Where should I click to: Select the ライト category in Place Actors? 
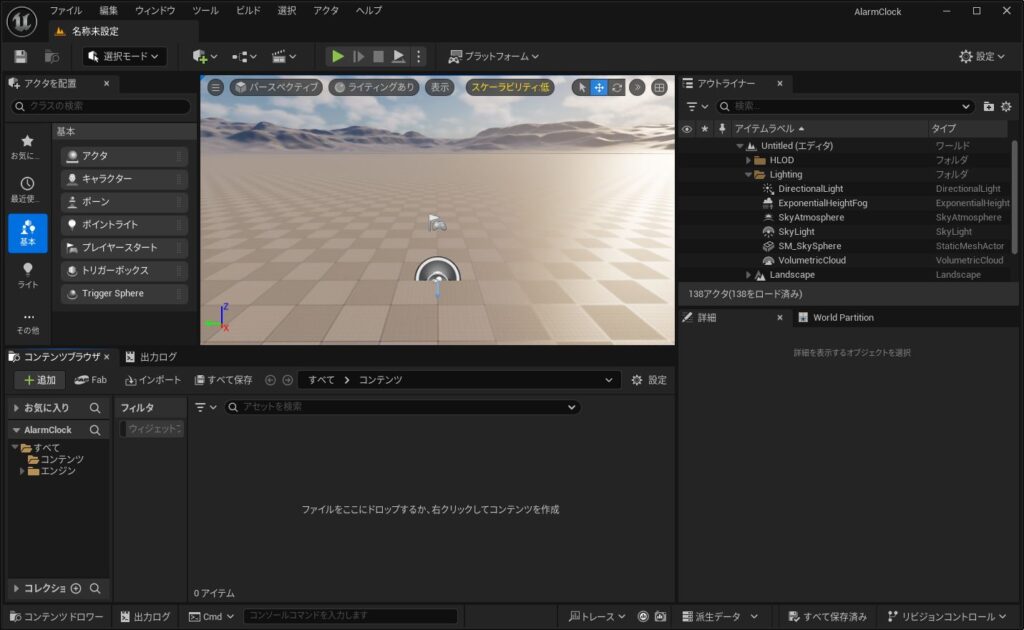tap(27, 275)
